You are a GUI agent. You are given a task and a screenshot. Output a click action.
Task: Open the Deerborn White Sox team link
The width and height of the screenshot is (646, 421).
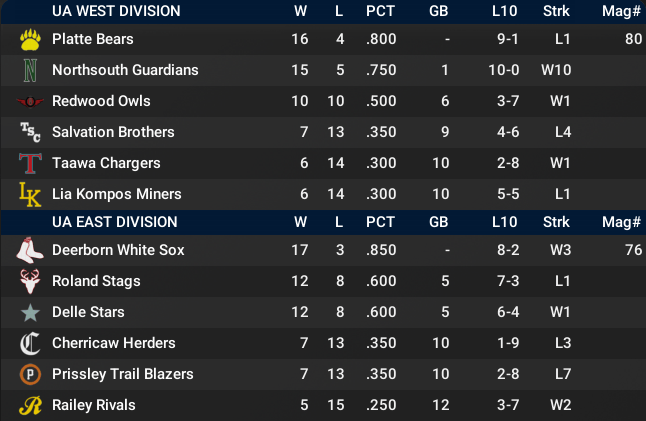pos(118,251)
